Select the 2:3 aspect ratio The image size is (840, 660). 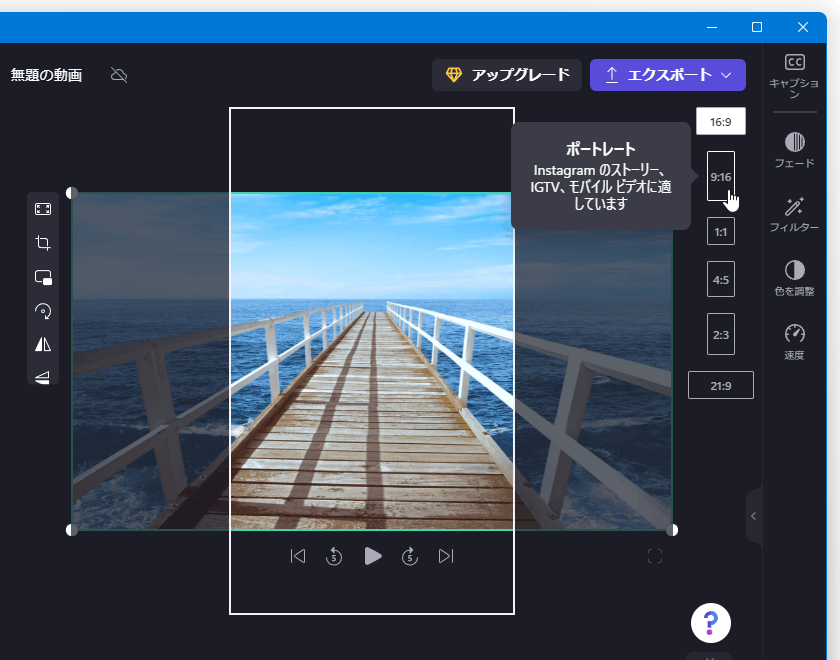pyautogui.click(x=721, y=334)
